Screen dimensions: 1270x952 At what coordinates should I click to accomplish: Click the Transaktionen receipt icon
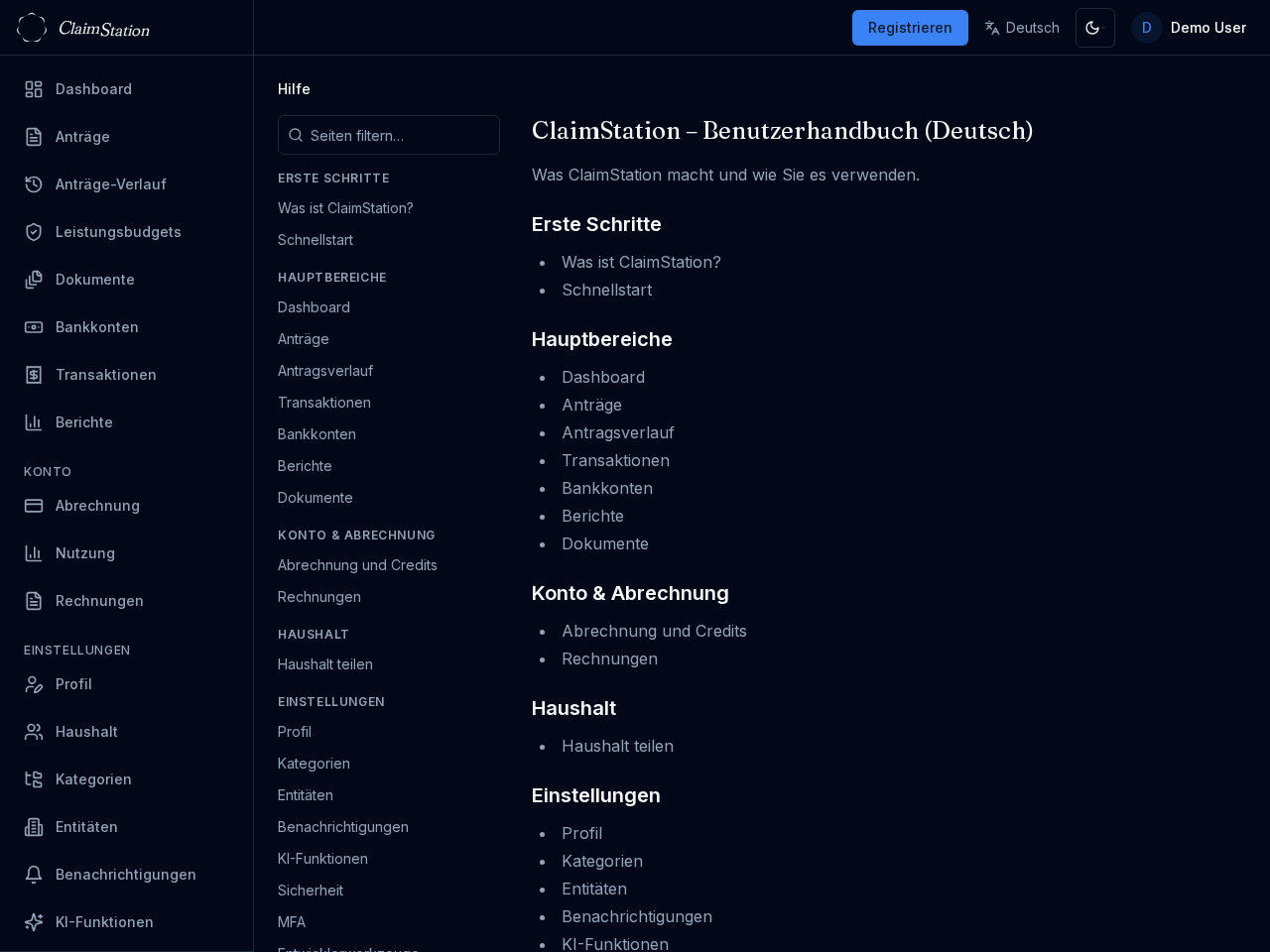pyautogui.click(x=34, y=375)
